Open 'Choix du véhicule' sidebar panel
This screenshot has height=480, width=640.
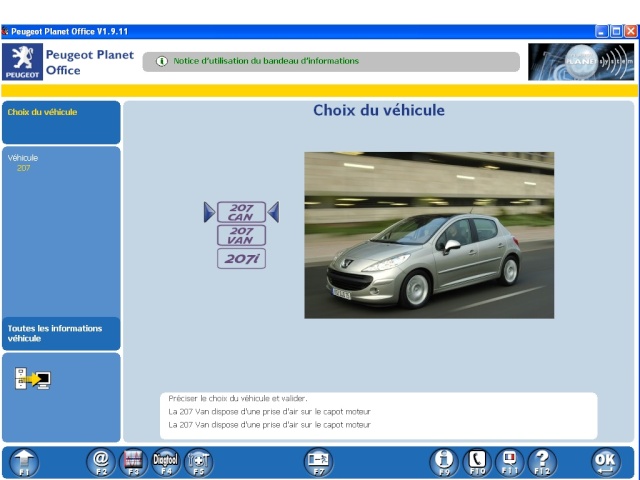click(x=61, y=122)
